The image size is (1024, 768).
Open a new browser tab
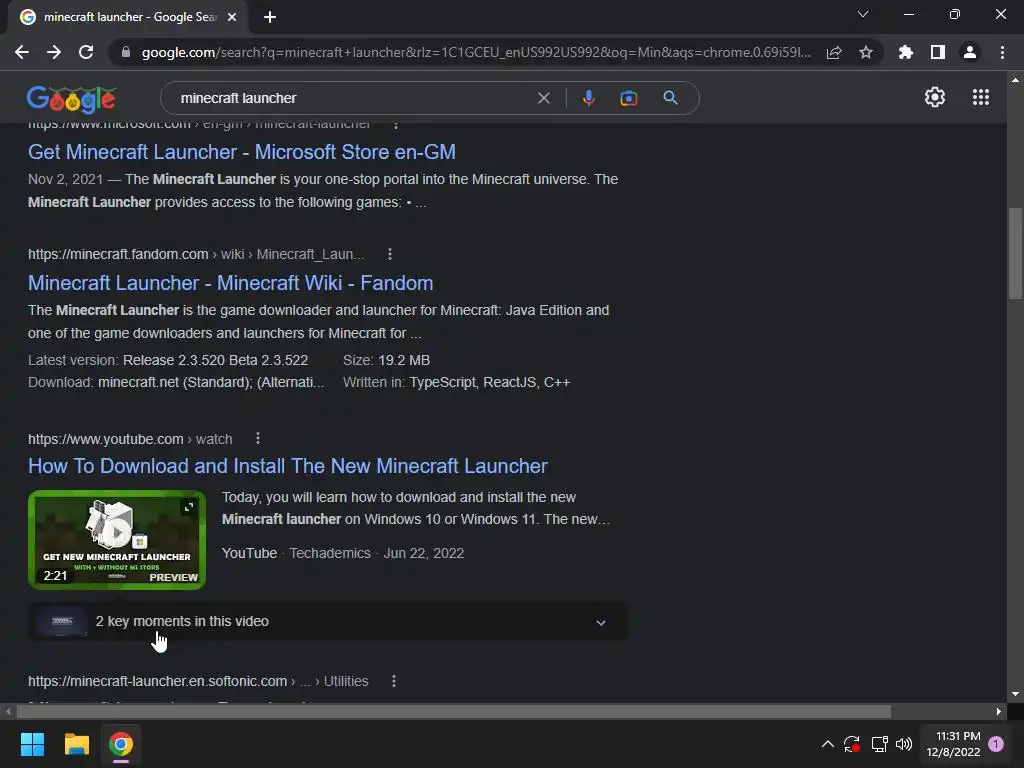[270, 17]
